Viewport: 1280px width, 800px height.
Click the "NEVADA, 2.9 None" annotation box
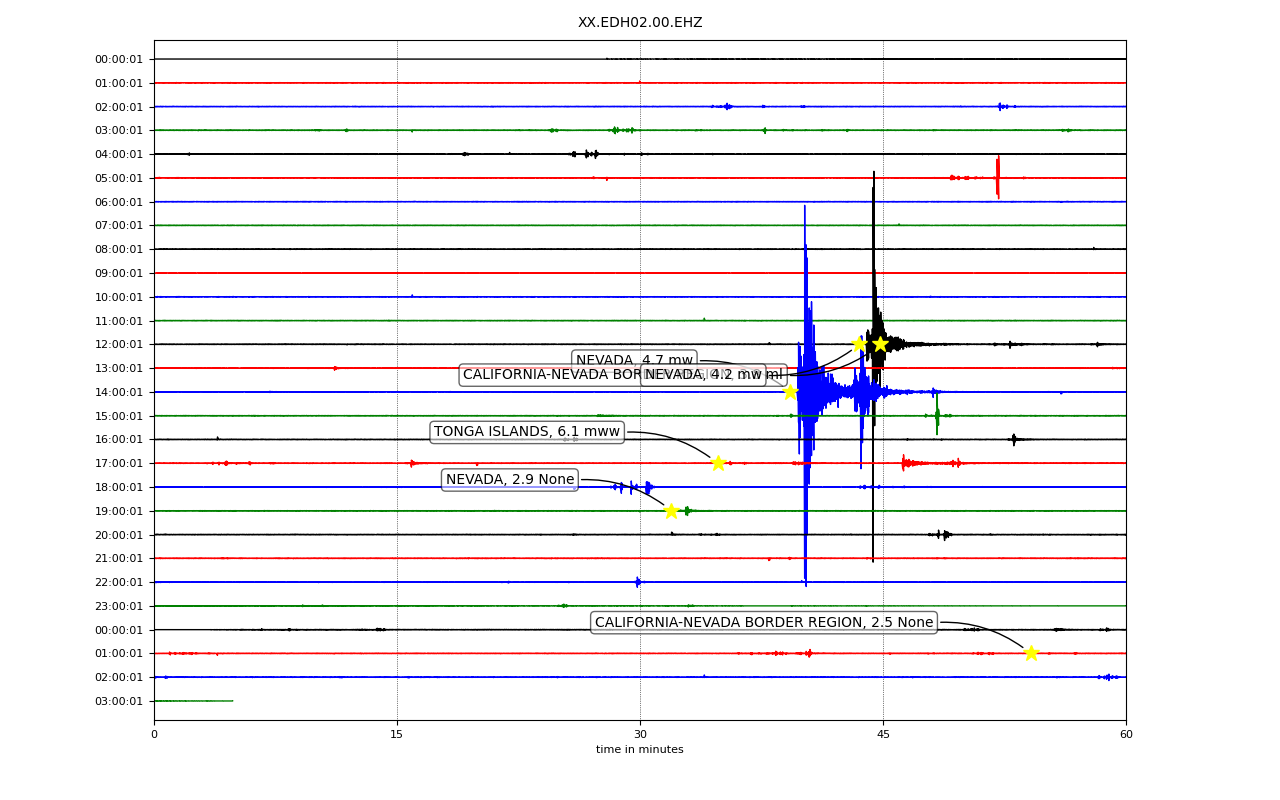click(510, 480)
